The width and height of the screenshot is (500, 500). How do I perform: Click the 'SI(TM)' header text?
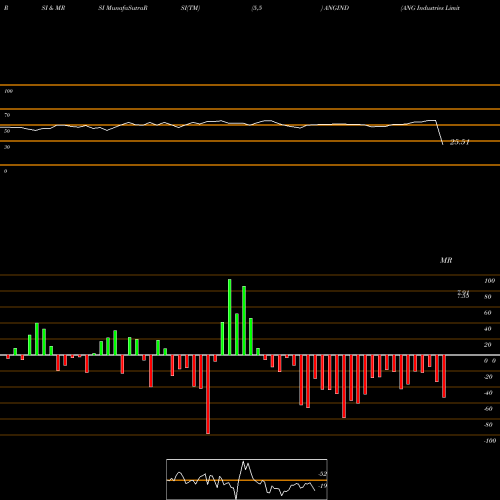(x=190, y=8)
